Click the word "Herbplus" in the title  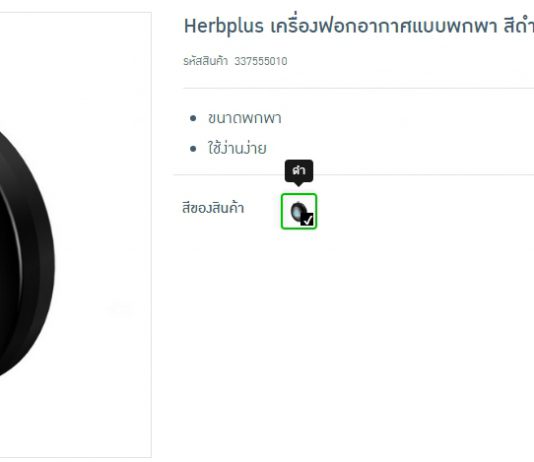point(223,26)
